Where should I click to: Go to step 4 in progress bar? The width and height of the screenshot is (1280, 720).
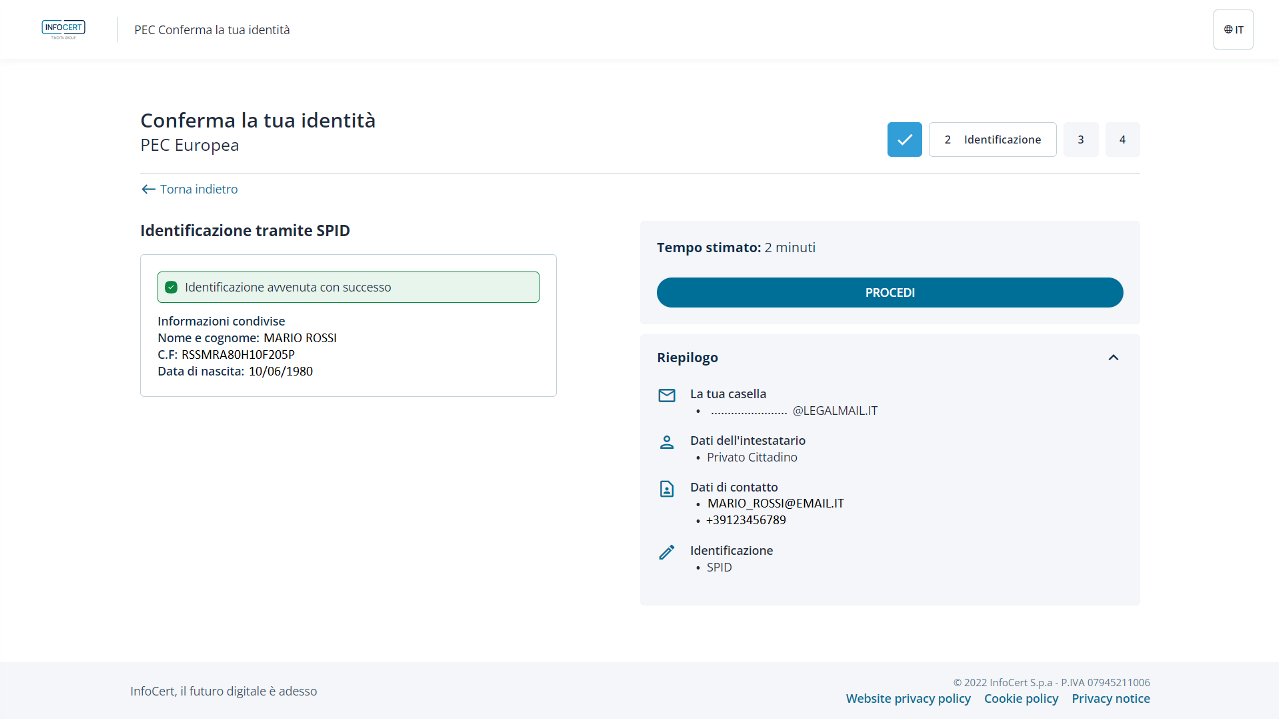pyautogui.click(x=1122, y=140)
